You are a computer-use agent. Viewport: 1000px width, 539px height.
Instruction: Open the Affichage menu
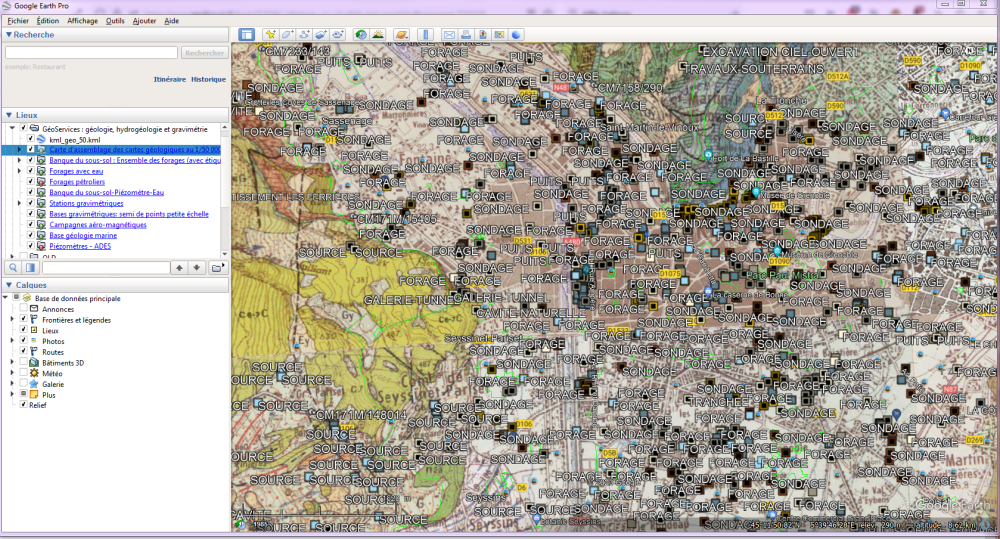pos(83,20)
